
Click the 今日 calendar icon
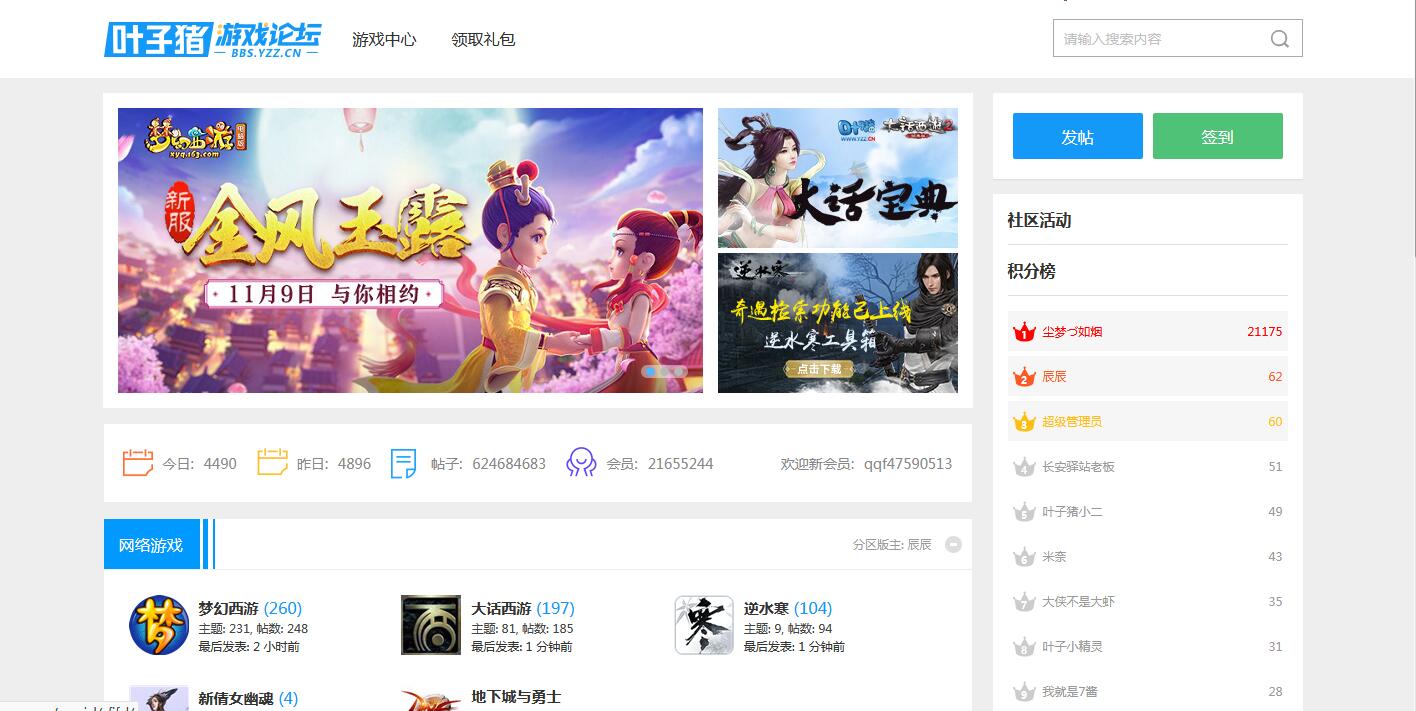click(x=138, y=463)
